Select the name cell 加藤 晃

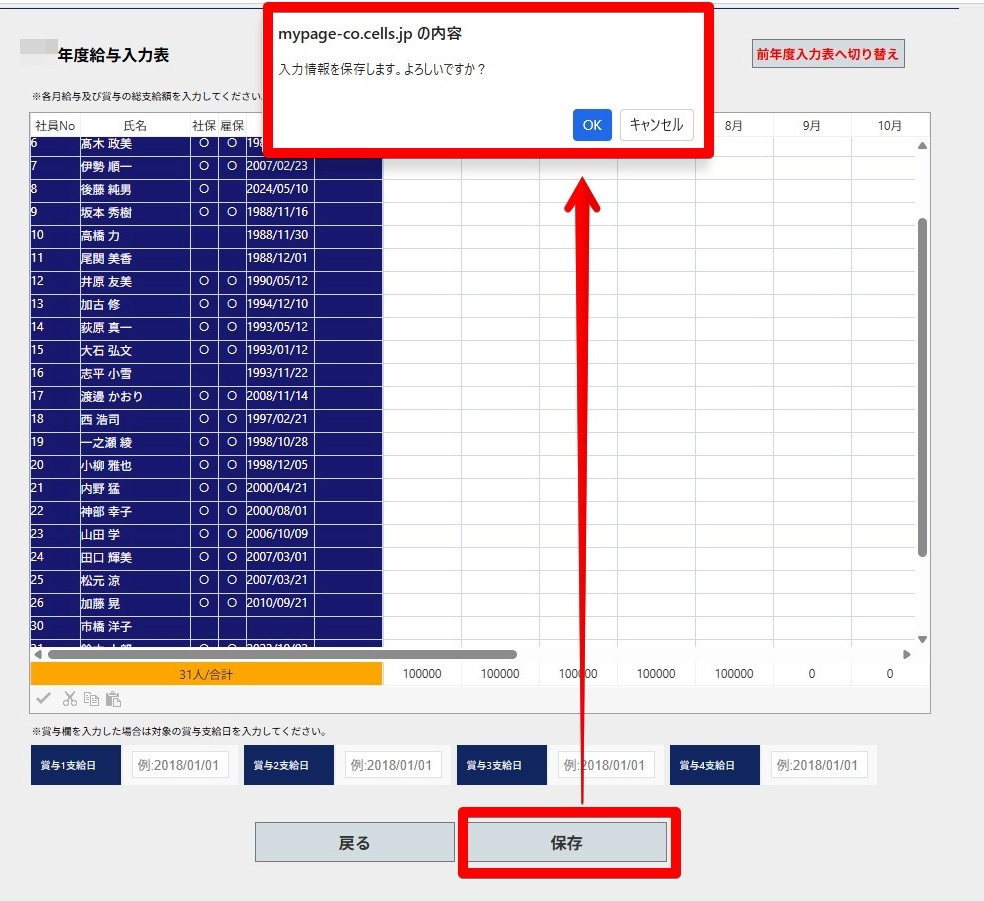click(x=135, y=604)
